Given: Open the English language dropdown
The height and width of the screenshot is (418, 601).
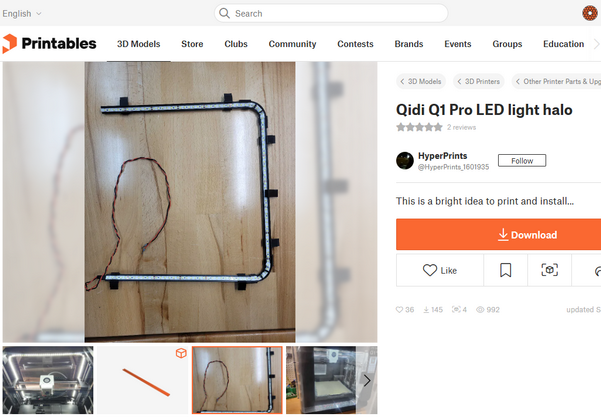Looking at the screenshot, I should click(x=22, y=13).
